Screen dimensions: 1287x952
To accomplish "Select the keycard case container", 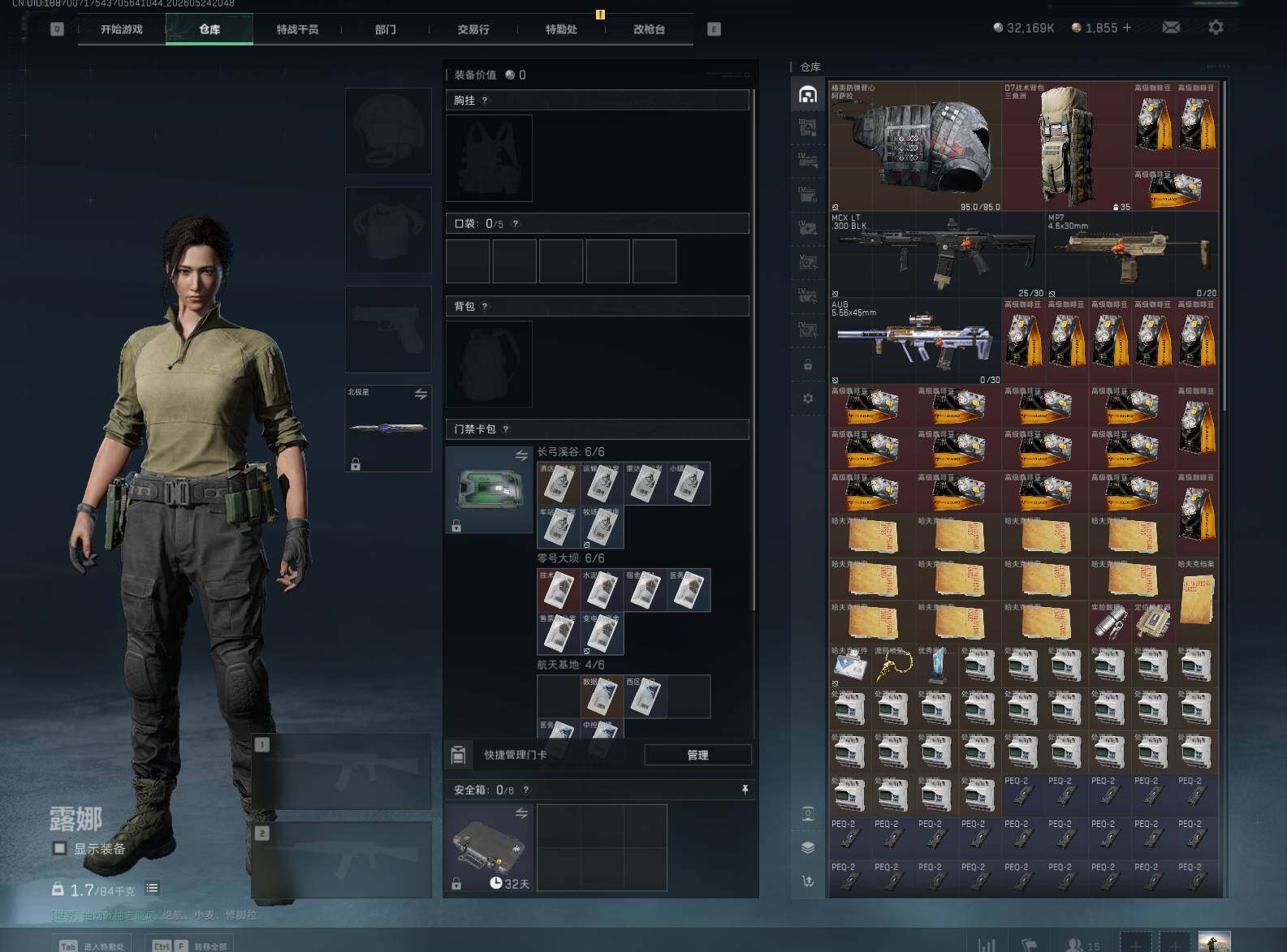I will 489,489.
